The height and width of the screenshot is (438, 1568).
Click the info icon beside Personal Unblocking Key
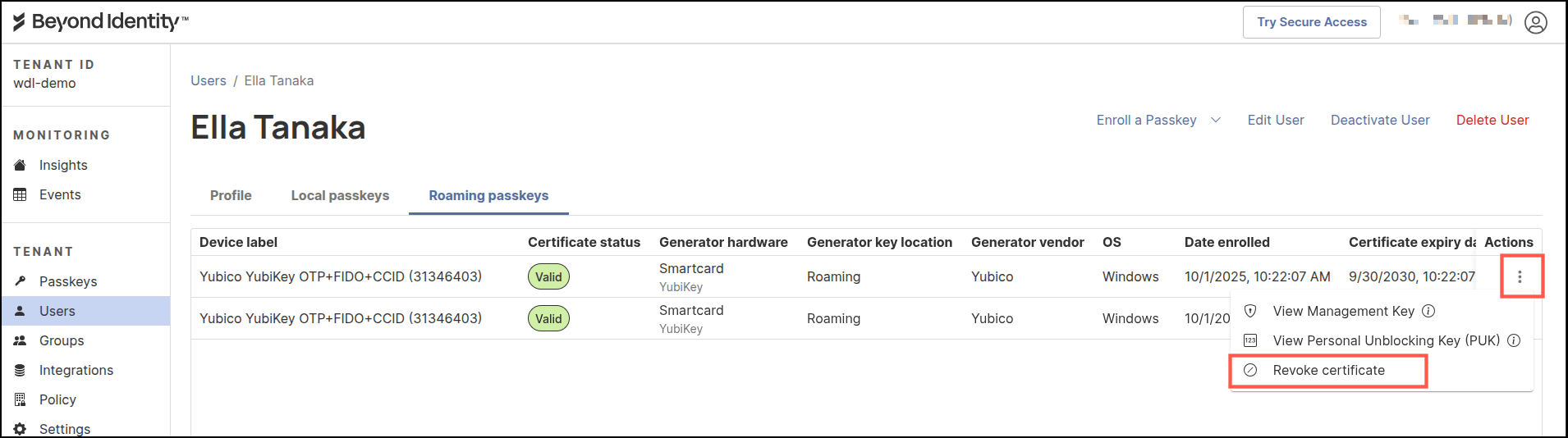[1514, 340]
